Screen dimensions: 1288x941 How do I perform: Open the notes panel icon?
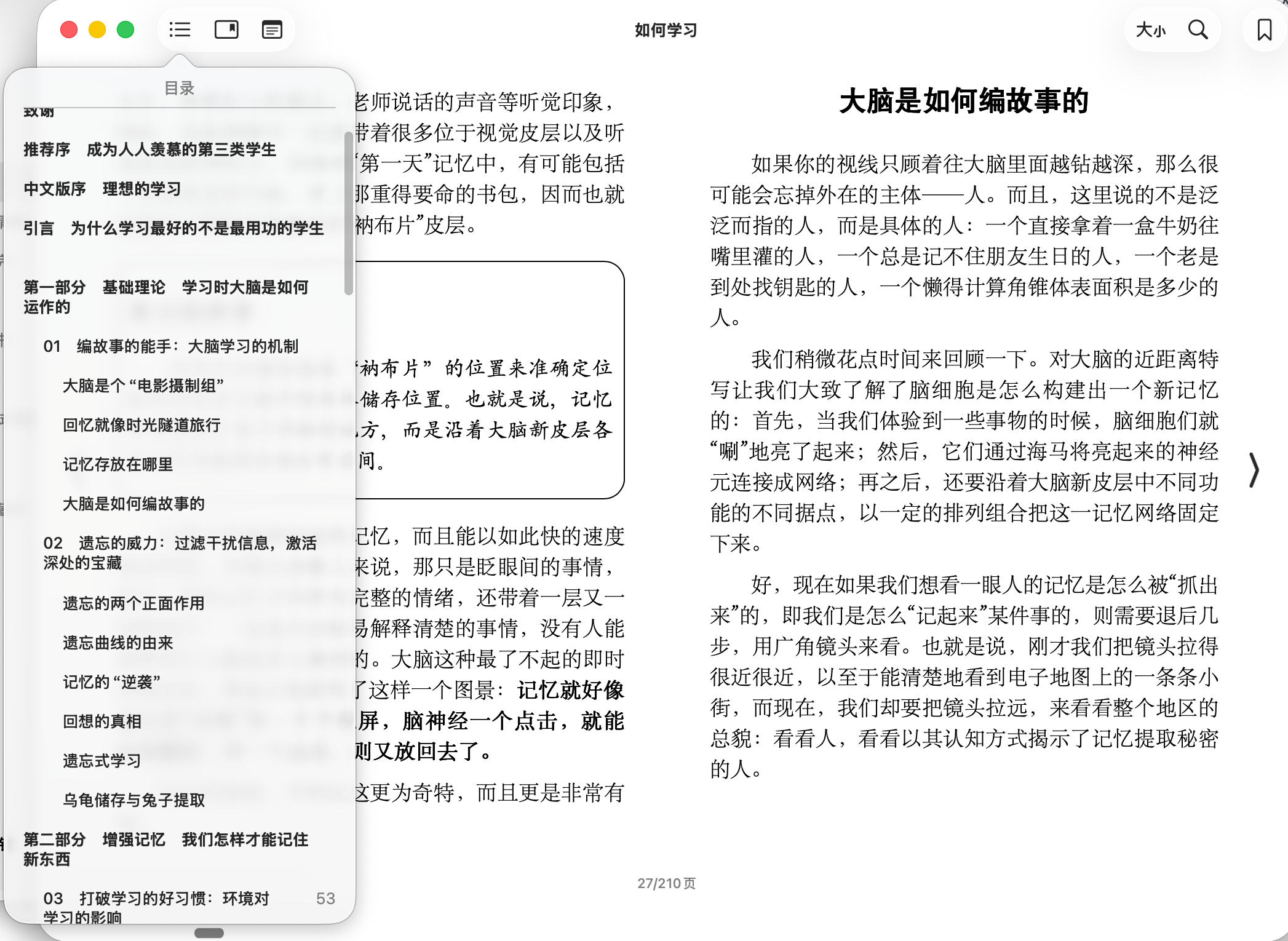click(272, 29)
